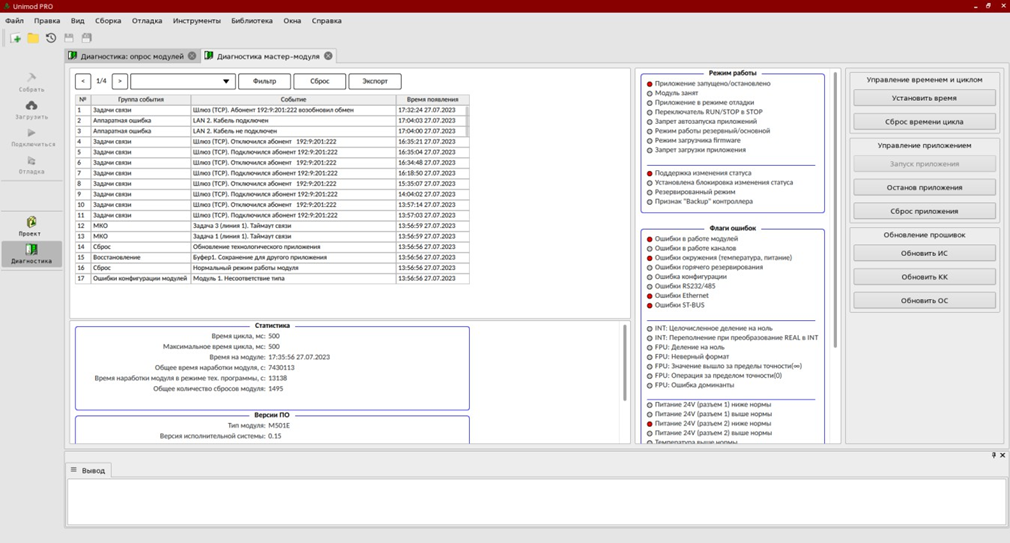
Task: Open the Правка menu
Action: click(47, 21)
